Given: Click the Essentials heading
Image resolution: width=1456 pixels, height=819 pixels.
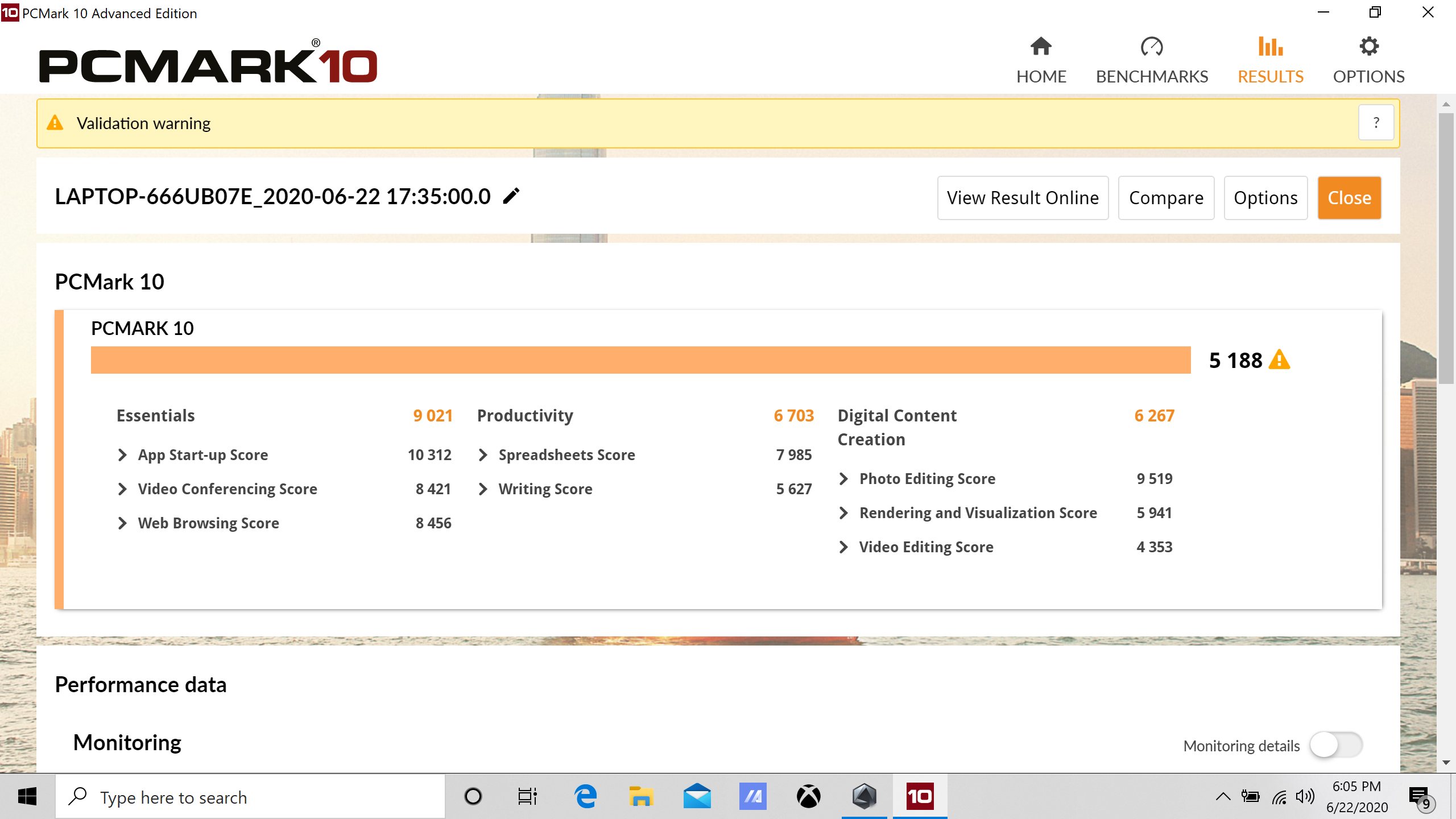Looking at the screenshot, I should click(156, 416).
